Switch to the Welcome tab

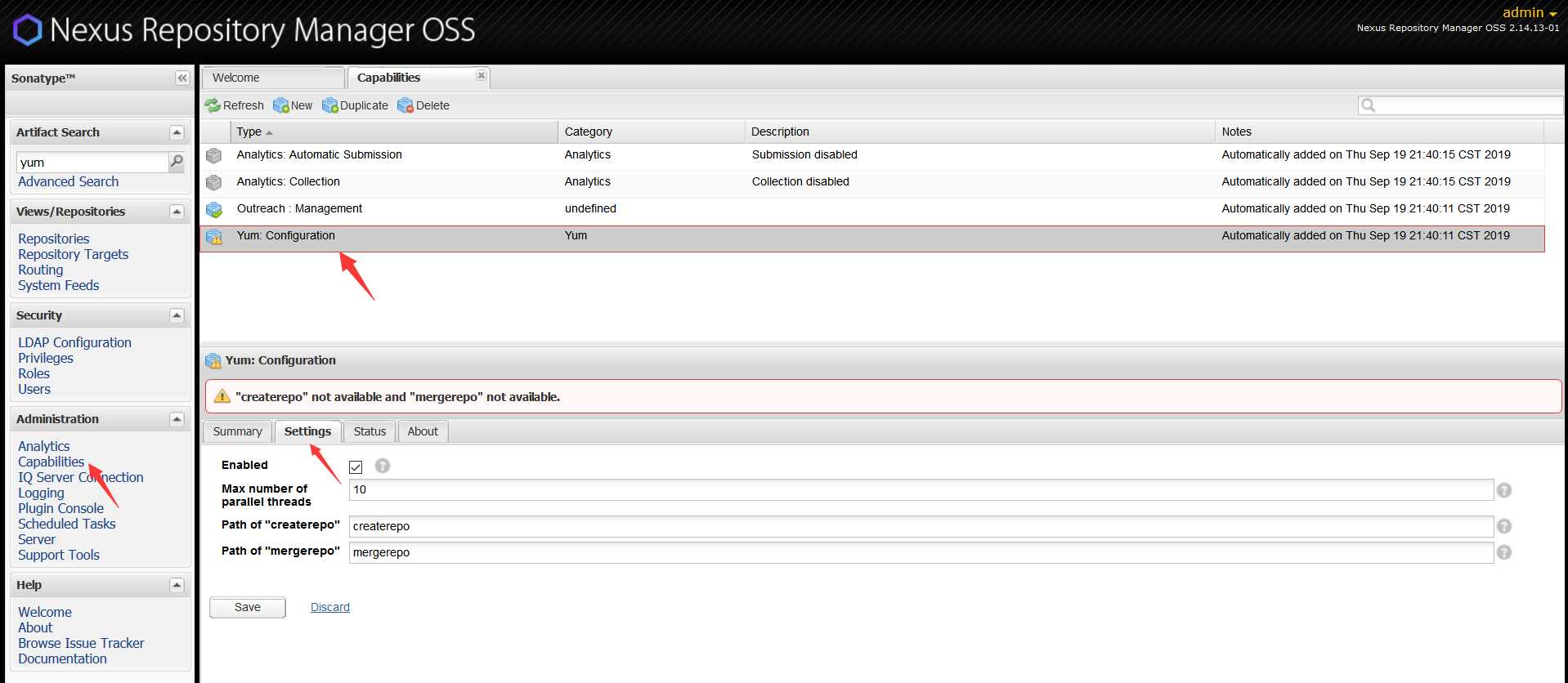(x=272, y=78)
